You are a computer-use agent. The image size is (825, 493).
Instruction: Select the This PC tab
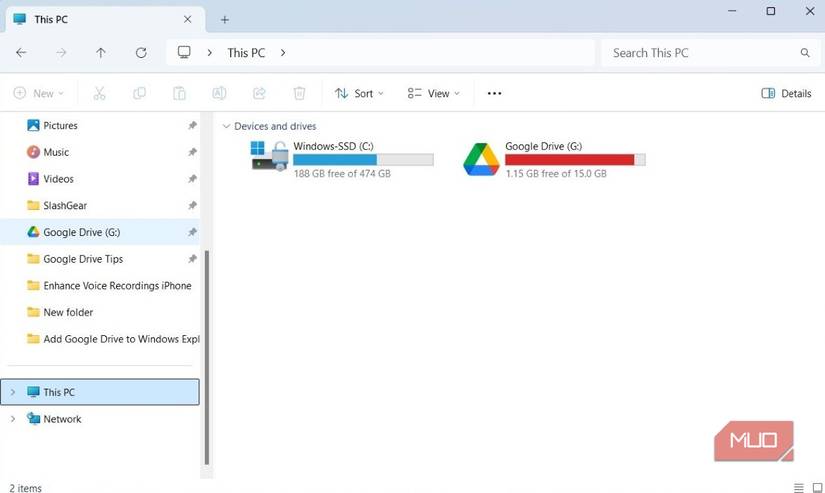tap(105, 19)
